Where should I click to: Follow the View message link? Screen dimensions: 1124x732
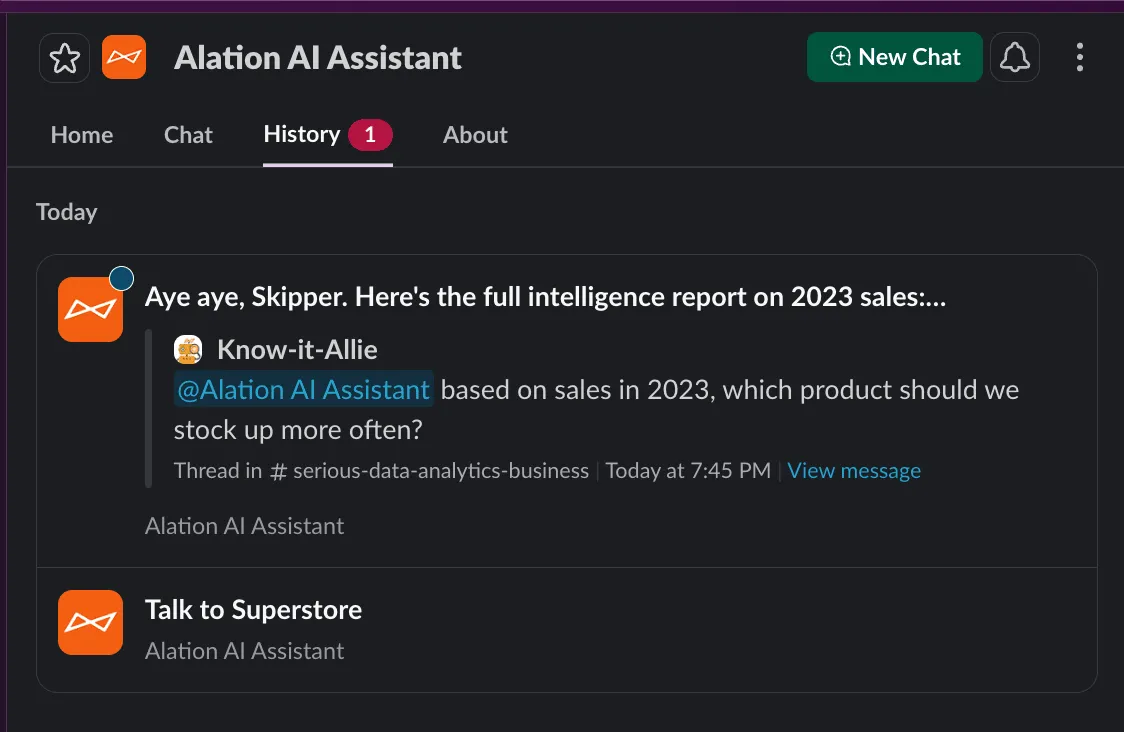(x=854, y=471)
